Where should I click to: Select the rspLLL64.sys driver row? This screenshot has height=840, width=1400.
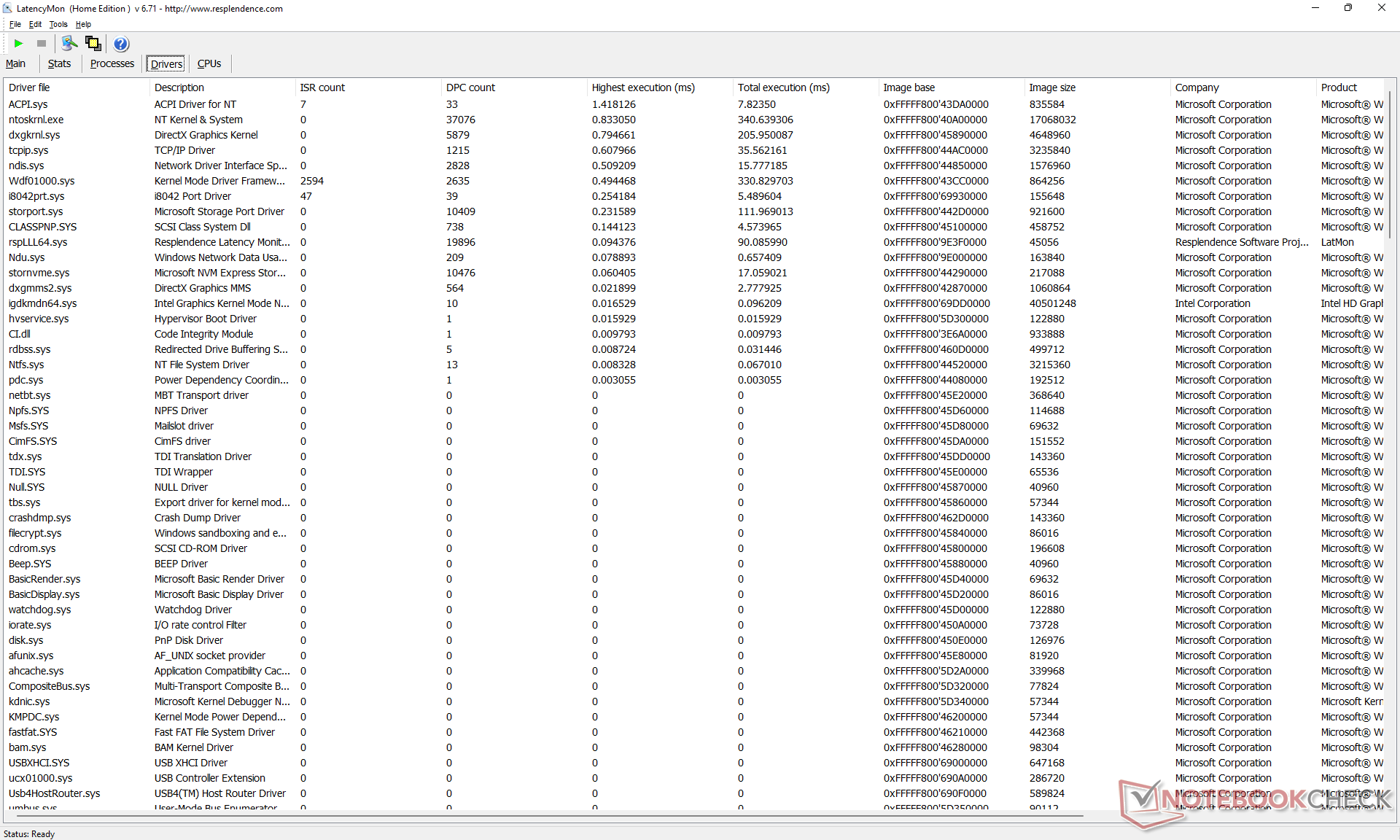[38, 242]
